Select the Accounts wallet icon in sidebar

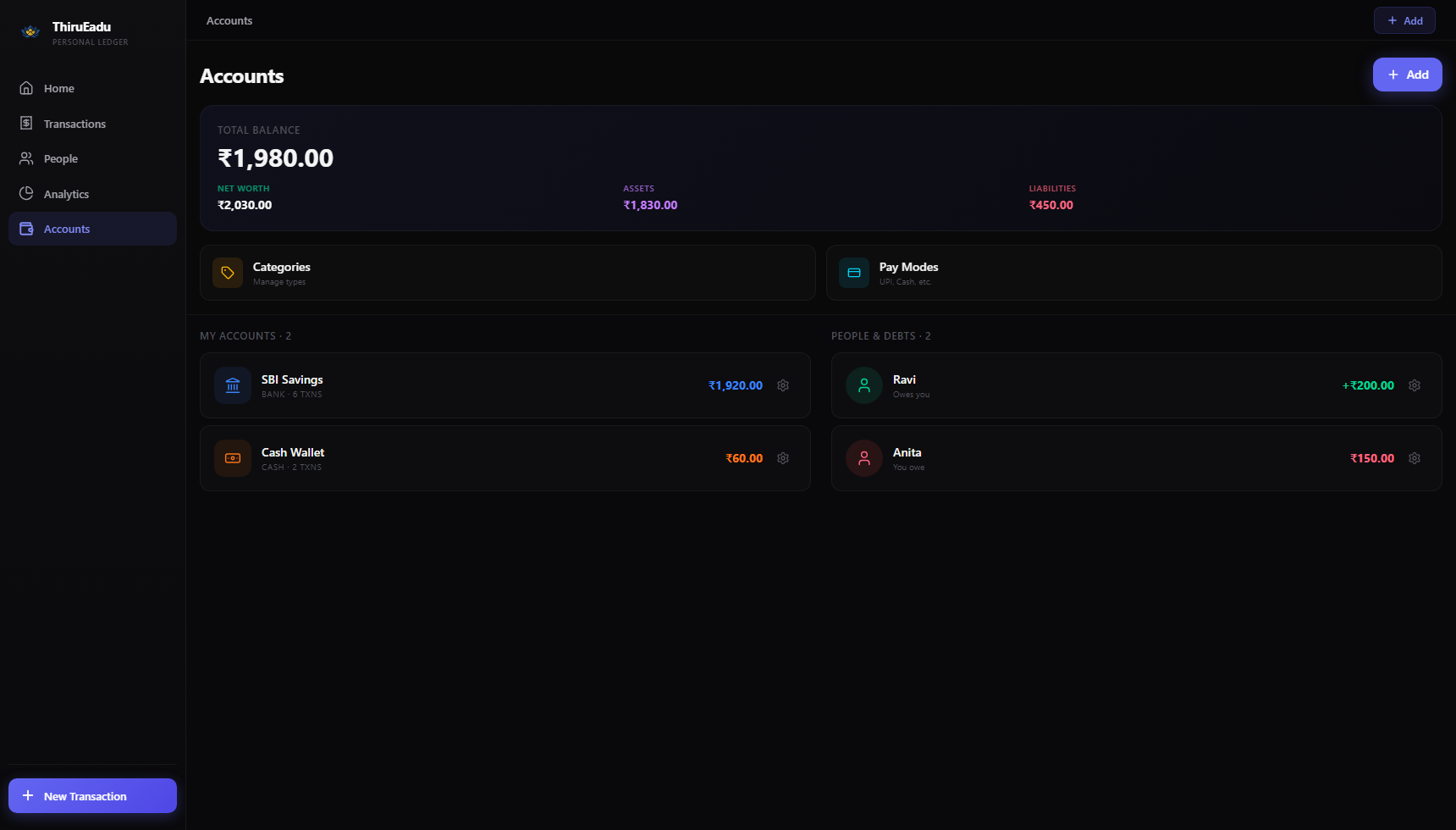tap(26, 229)
